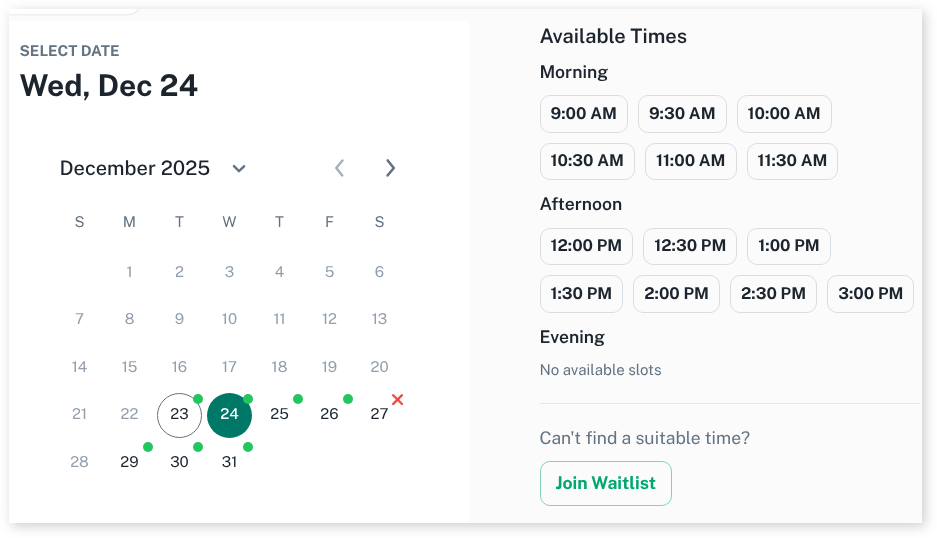Select the highlighted December 24 date
937x538 pixels.
tap(229, 414)
